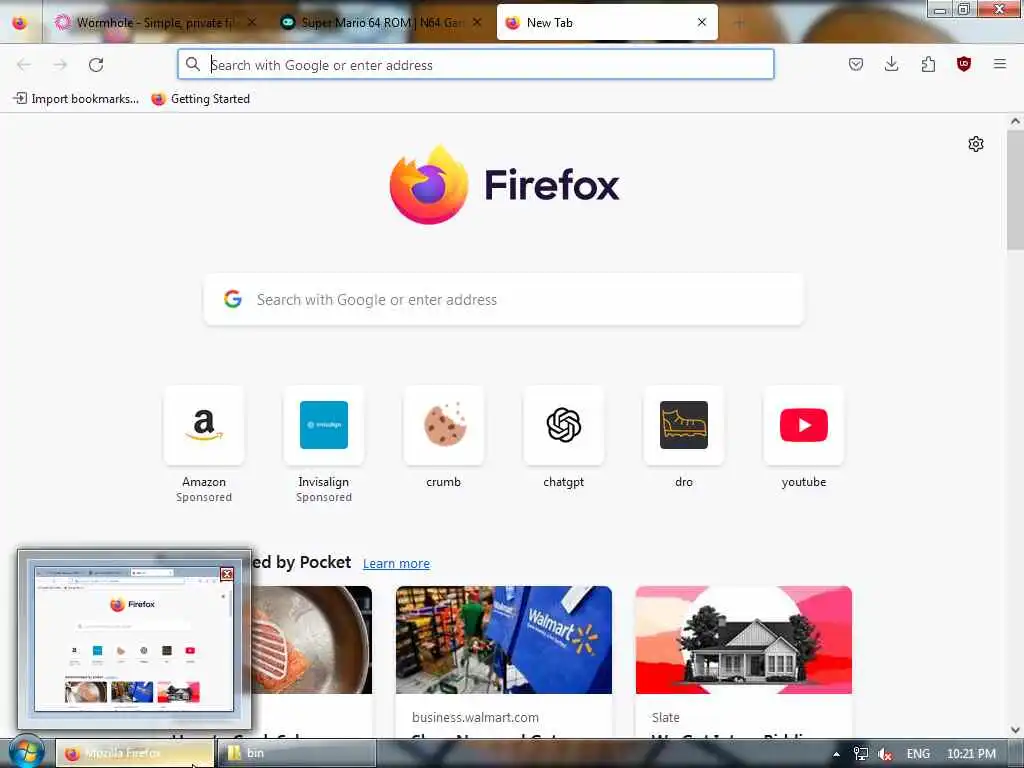
Task: Open the frying pan story image
Action: tap(312, 640)
